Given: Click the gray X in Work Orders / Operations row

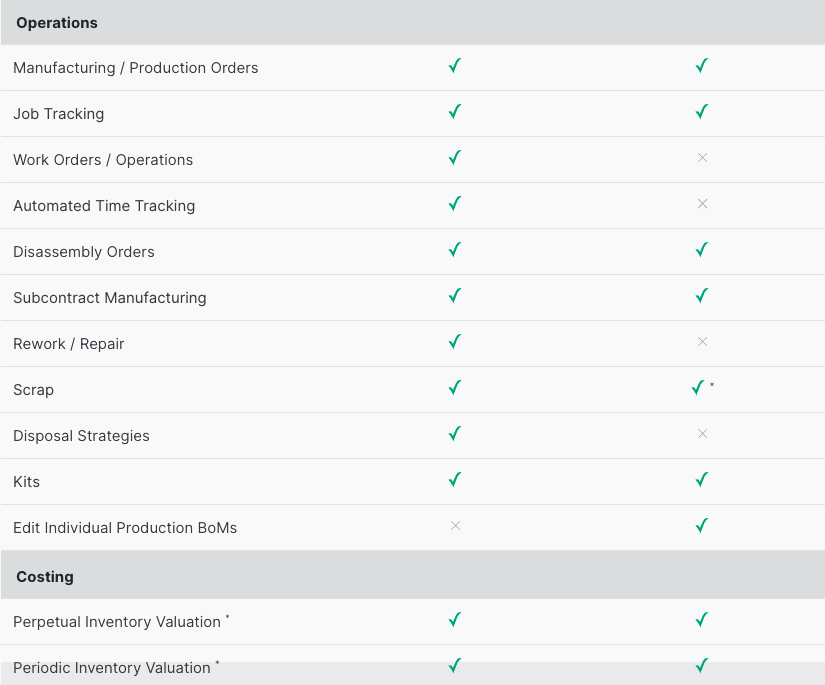Looking at the screenshot, I should point(702,158).
